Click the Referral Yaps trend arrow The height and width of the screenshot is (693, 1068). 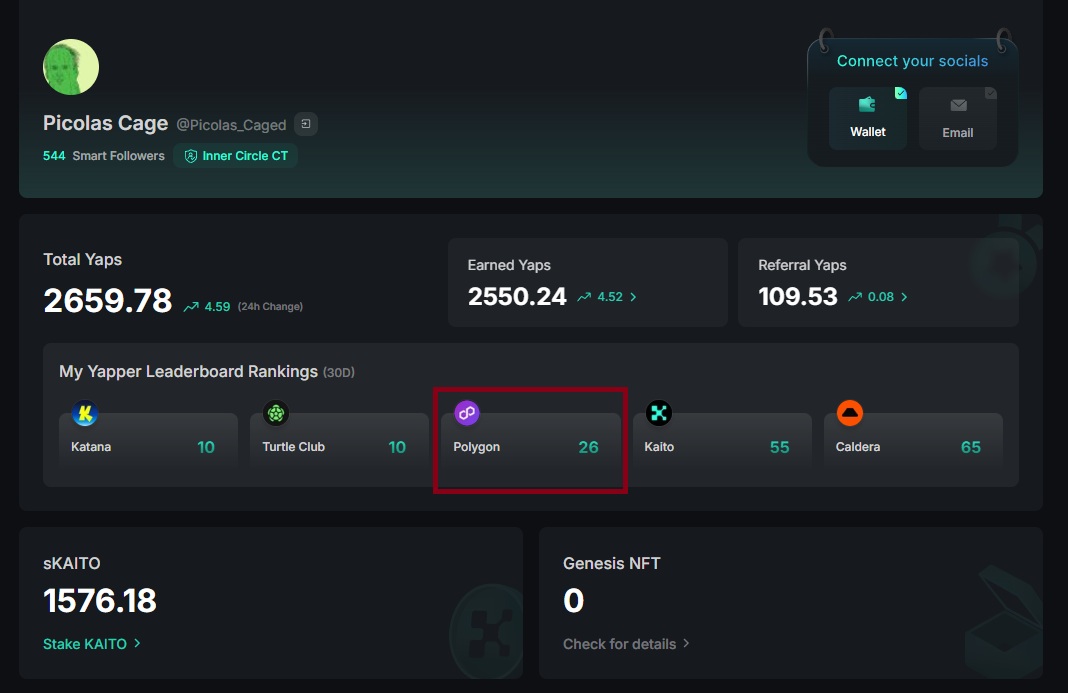pyautogui.click(x=855, y=297)
